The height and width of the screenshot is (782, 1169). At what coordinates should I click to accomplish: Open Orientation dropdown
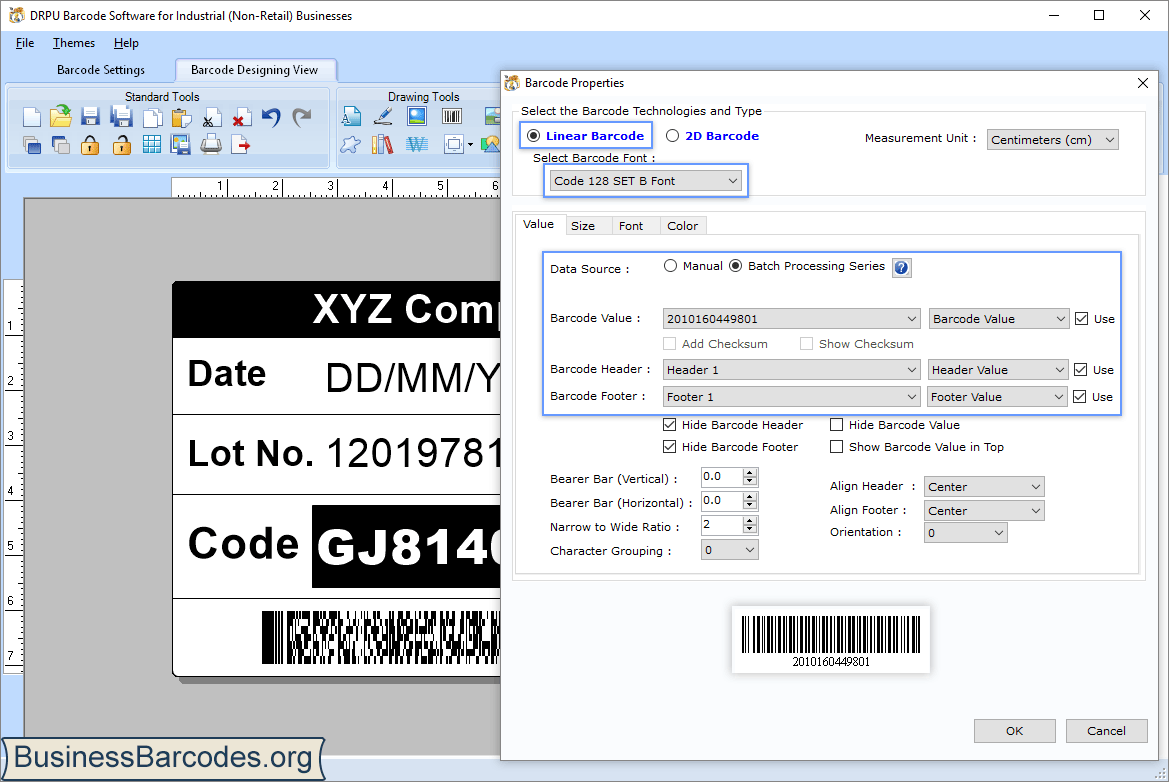(965, 533)
